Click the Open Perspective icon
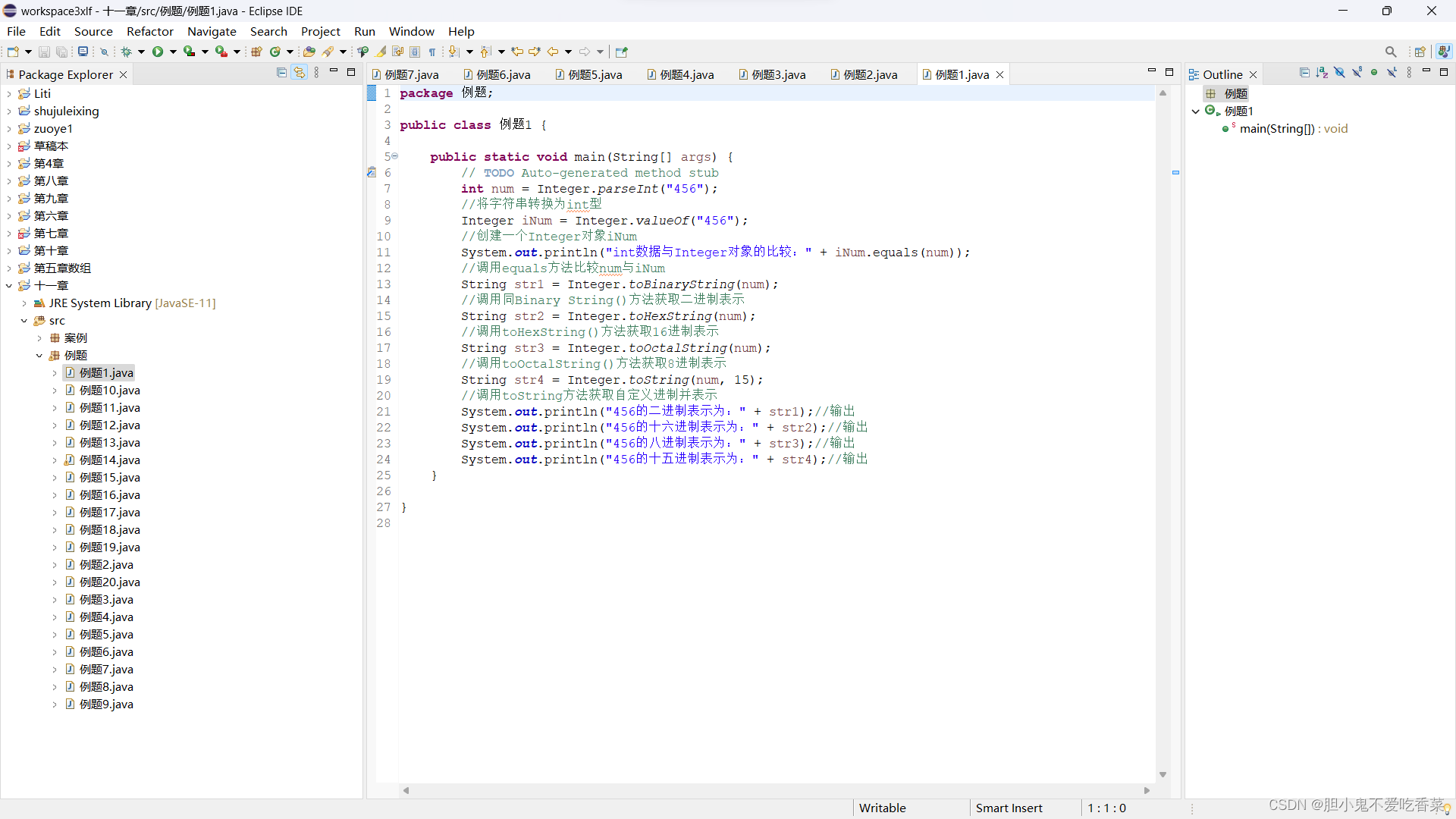 [1420, 52]
